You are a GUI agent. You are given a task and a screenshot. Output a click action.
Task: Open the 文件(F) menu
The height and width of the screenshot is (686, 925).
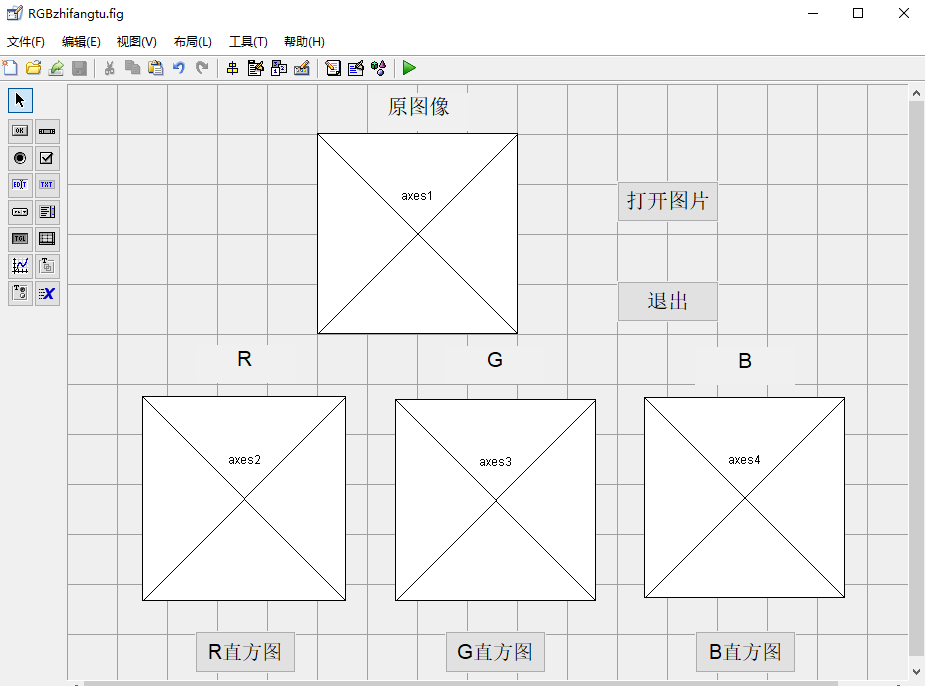tap(27, 41)
